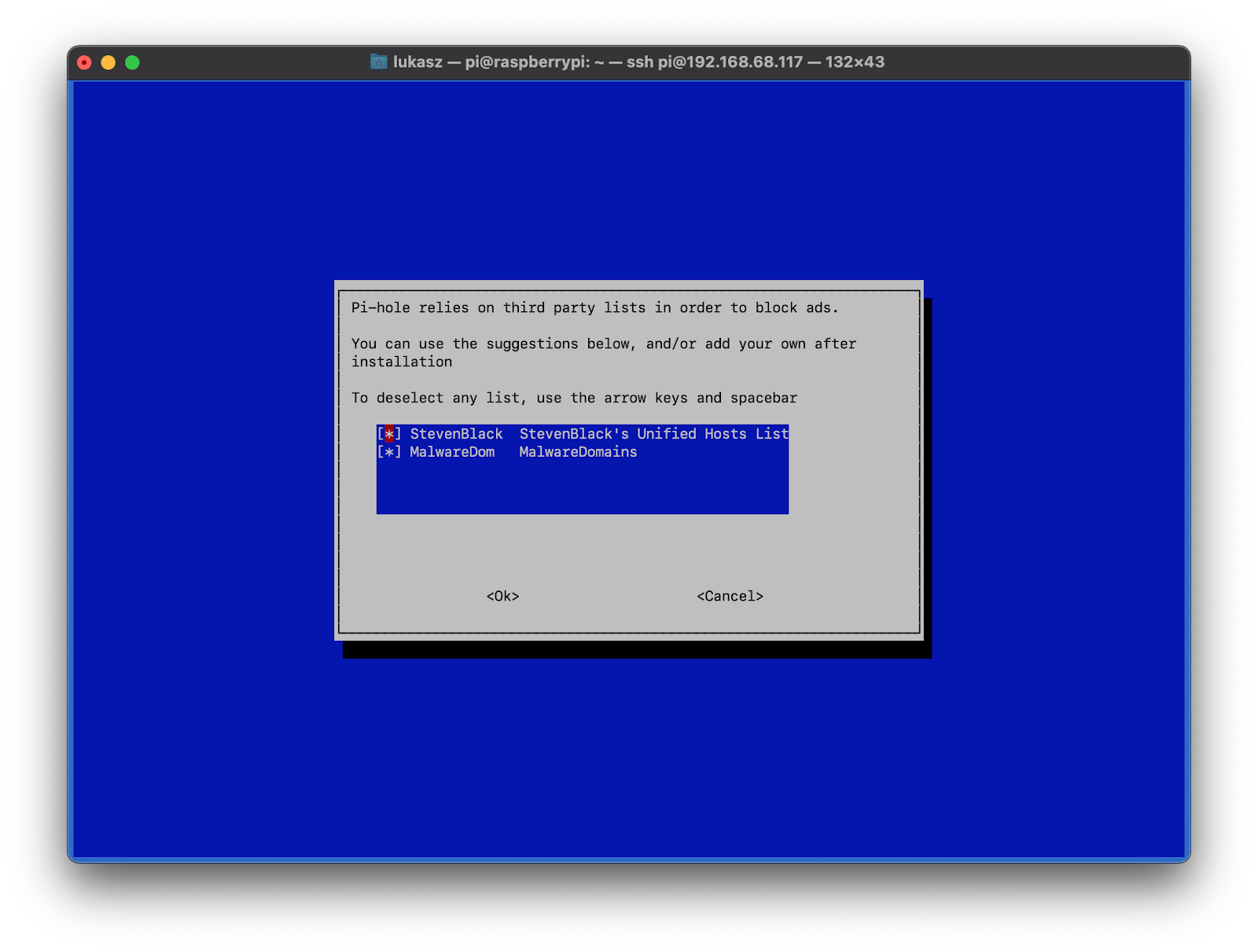The height and width of the screenshot is (952, 1258).
Task: Click the MalwareDom list name
Action: tap(452, 452)
